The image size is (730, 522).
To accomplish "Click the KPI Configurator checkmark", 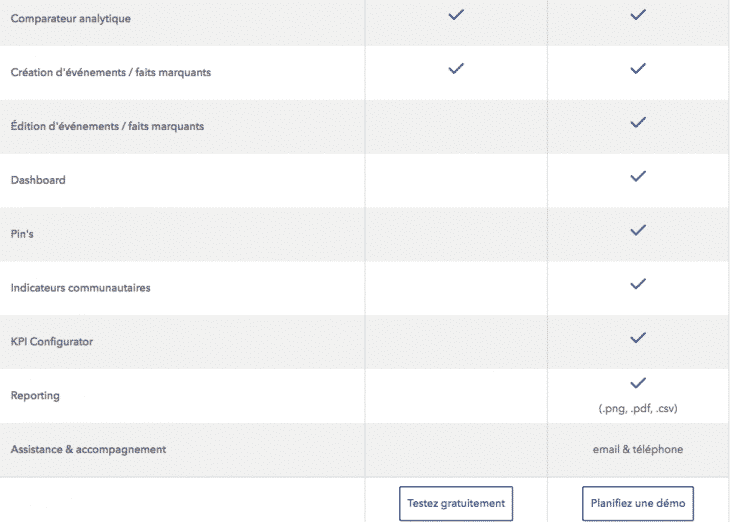I will pyautogui.click(x=638, y=338).
